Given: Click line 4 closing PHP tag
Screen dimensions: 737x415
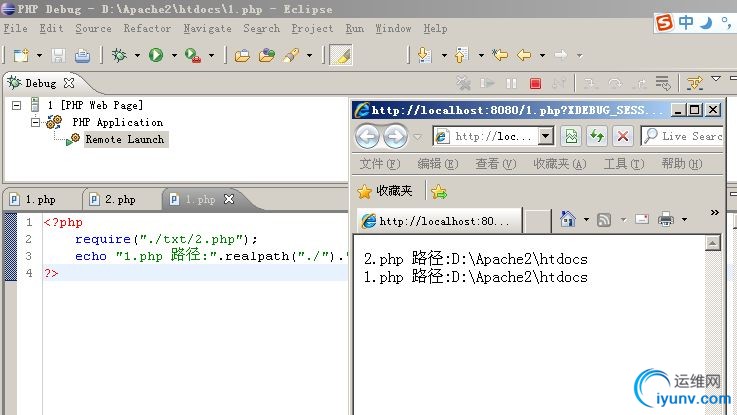Looking at the screenshot, I should (51, 273).
